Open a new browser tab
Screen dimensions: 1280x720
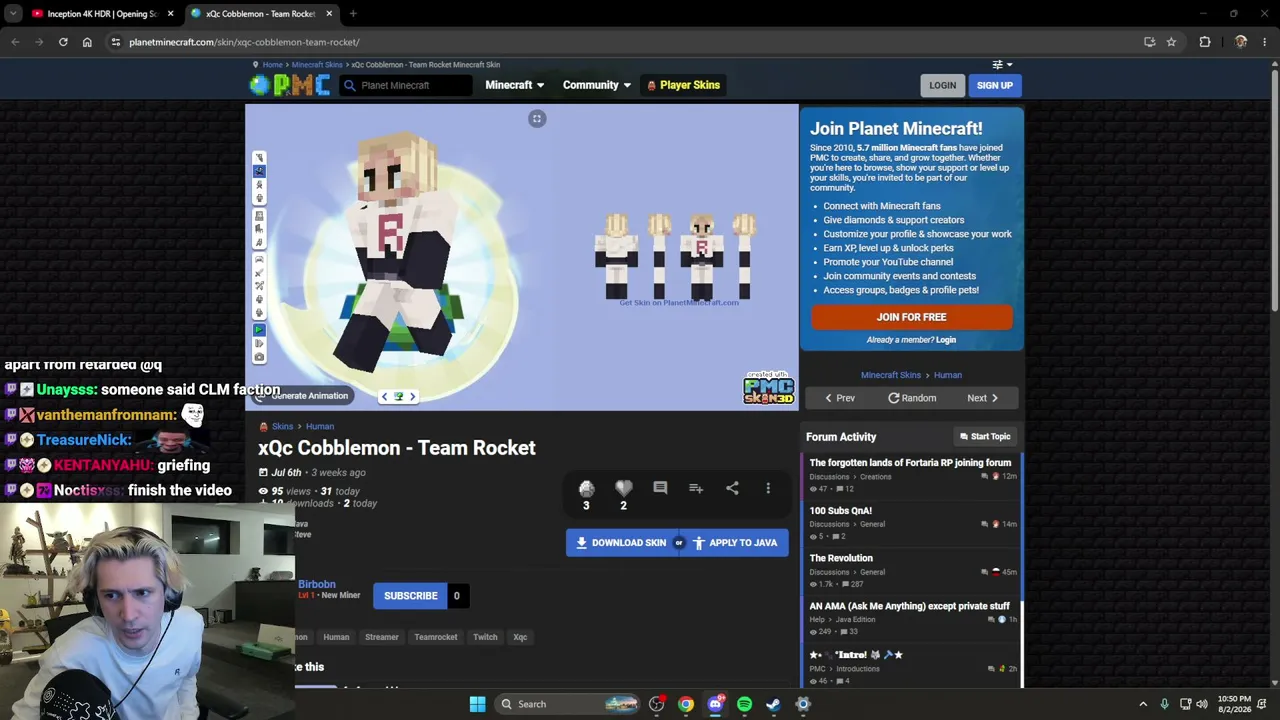pyautogui.click(x=353, y=14)
